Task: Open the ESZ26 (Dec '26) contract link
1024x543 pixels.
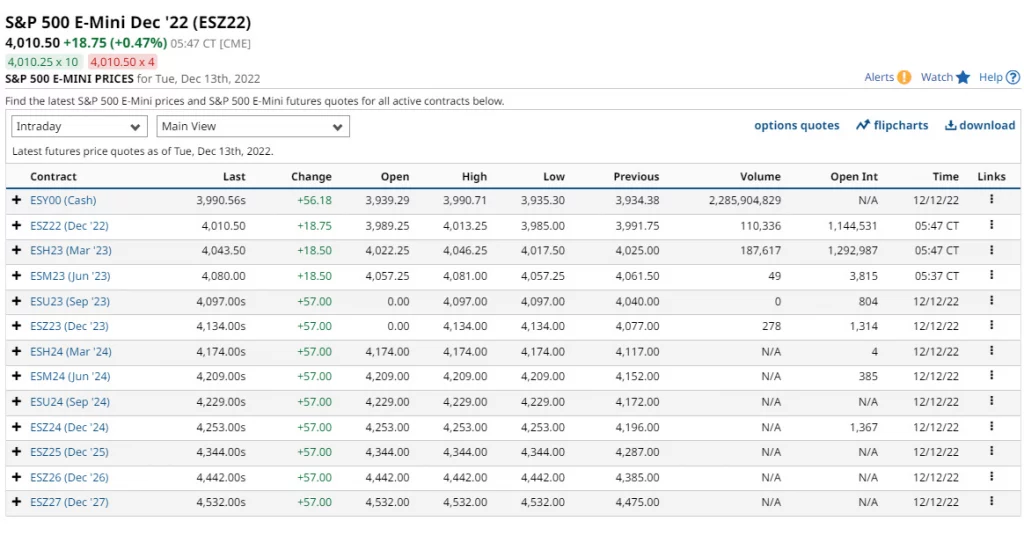Action: [69, 477]
